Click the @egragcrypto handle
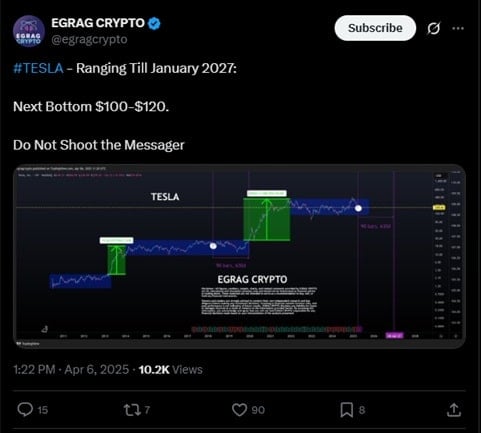The width and height of the screenshot is (481, 433). [89, 39]
